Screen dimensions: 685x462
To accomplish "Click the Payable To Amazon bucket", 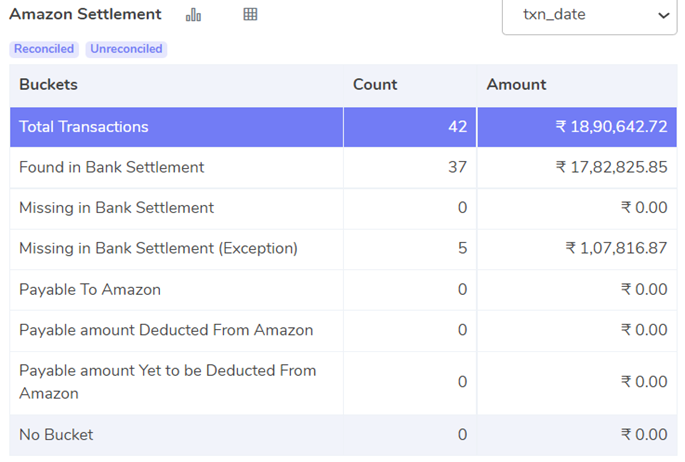I will (343, 290).
